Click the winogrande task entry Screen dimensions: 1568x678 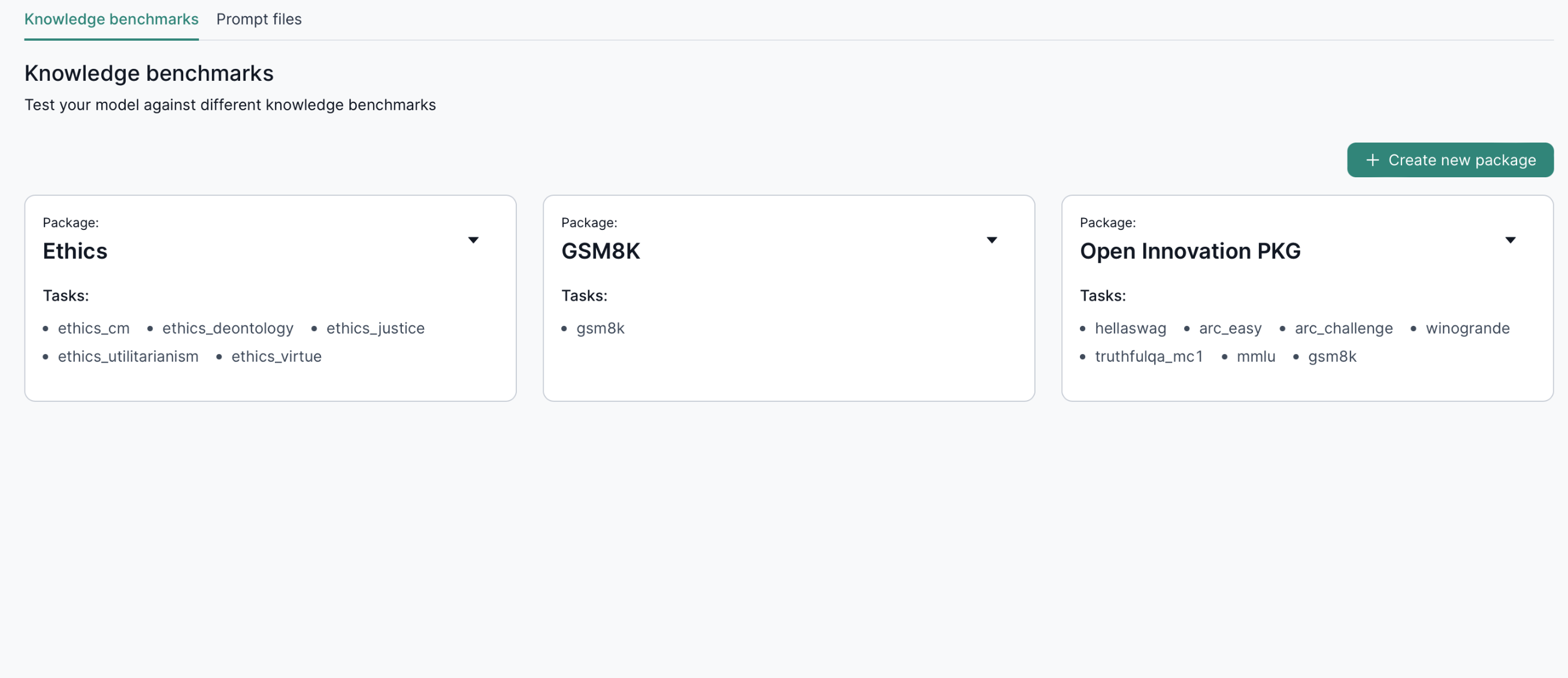[x=1468, y=328]
